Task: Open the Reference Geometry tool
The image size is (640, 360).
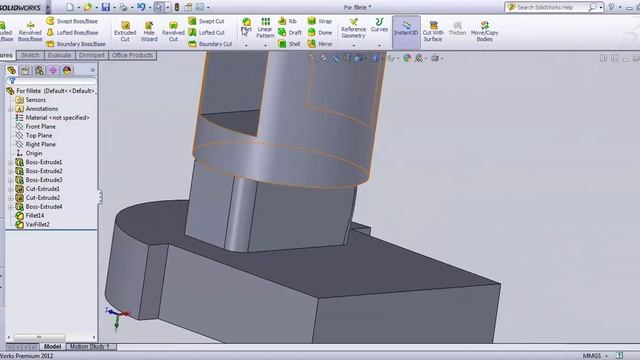Action: pyautogui.click(x=353, y=28)
